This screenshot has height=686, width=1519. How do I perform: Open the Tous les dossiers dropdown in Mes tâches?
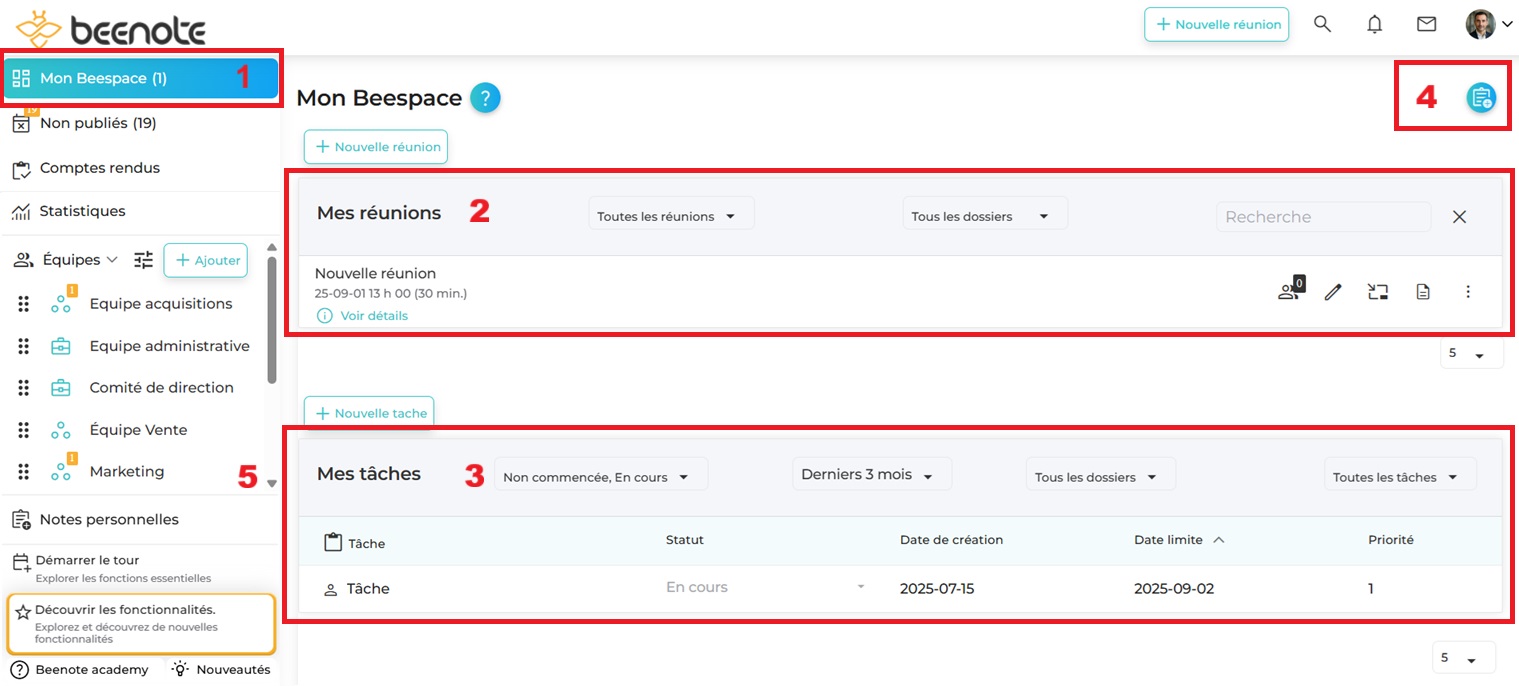point(1101,476)
